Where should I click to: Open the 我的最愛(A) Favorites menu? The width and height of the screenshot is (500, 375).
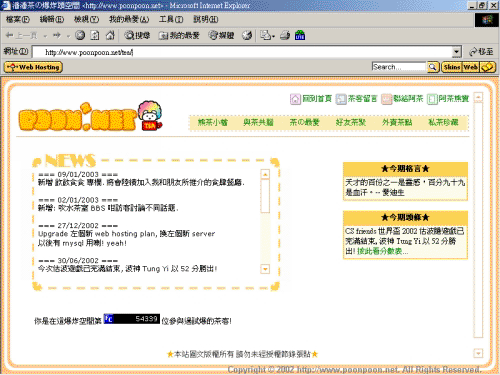pos(129,19)
